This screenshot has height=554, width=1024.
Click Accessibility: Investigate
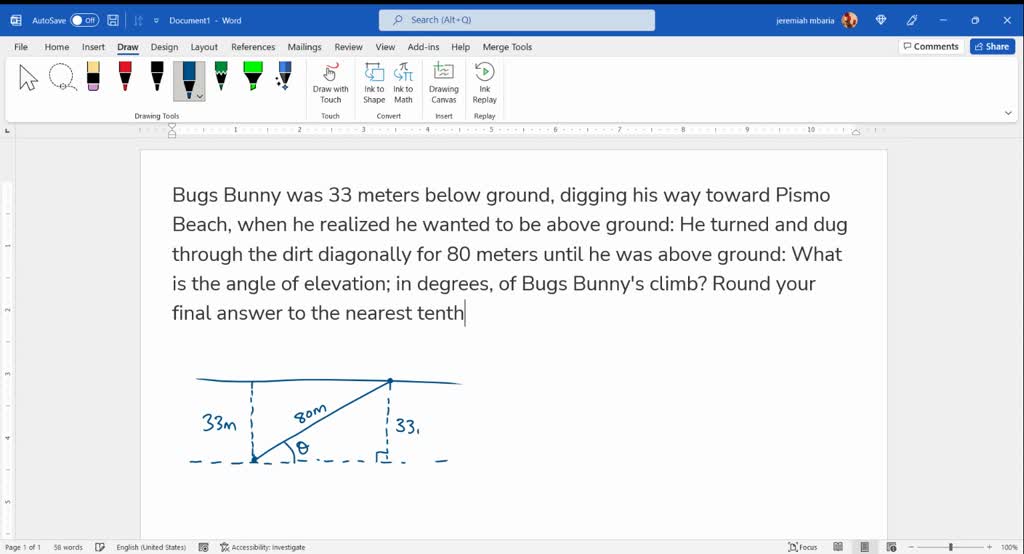click(x=263, y=547)
